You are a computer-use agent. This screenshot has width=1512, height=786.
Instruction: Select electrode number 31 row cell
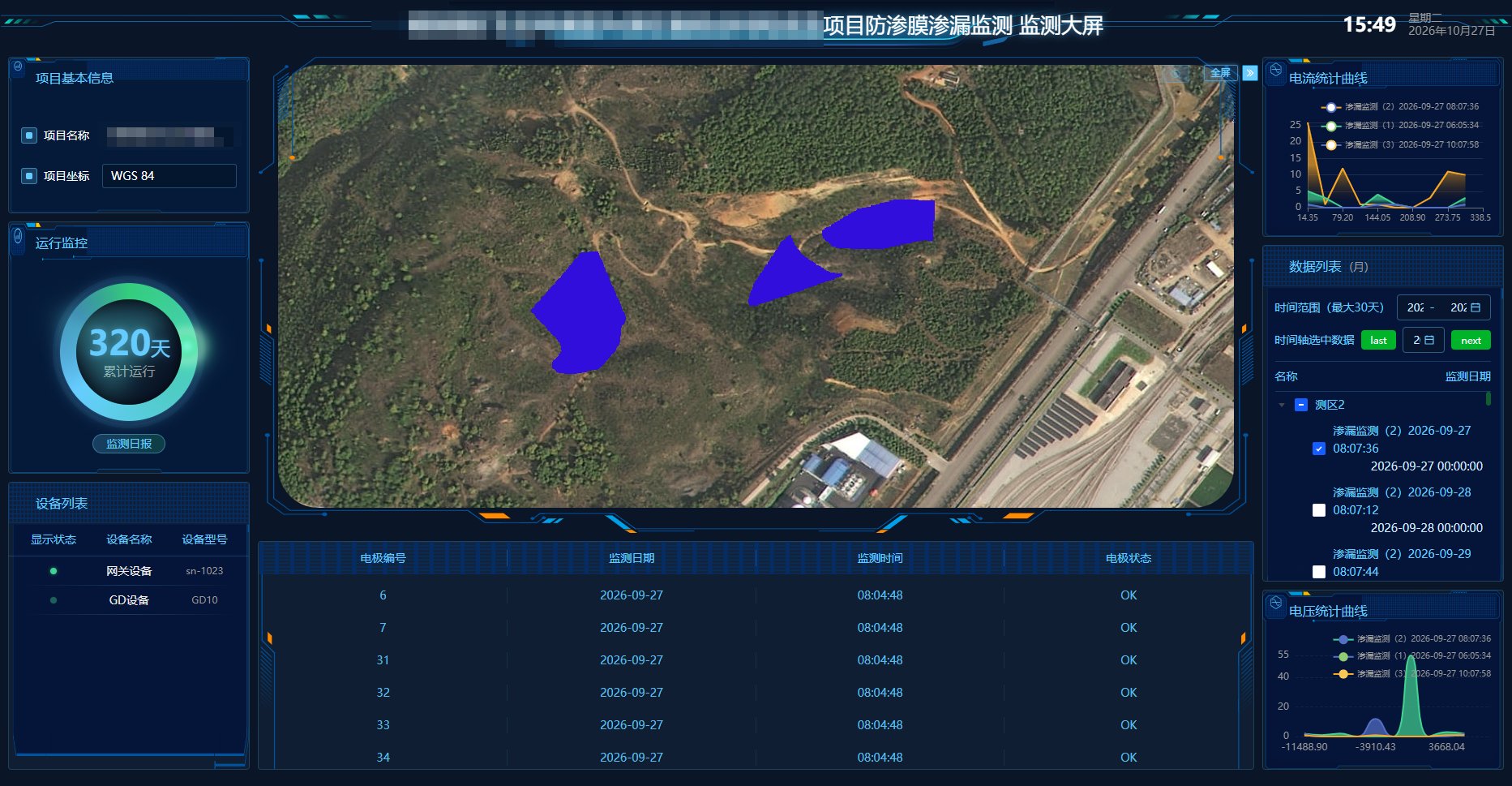pos(383,660)
